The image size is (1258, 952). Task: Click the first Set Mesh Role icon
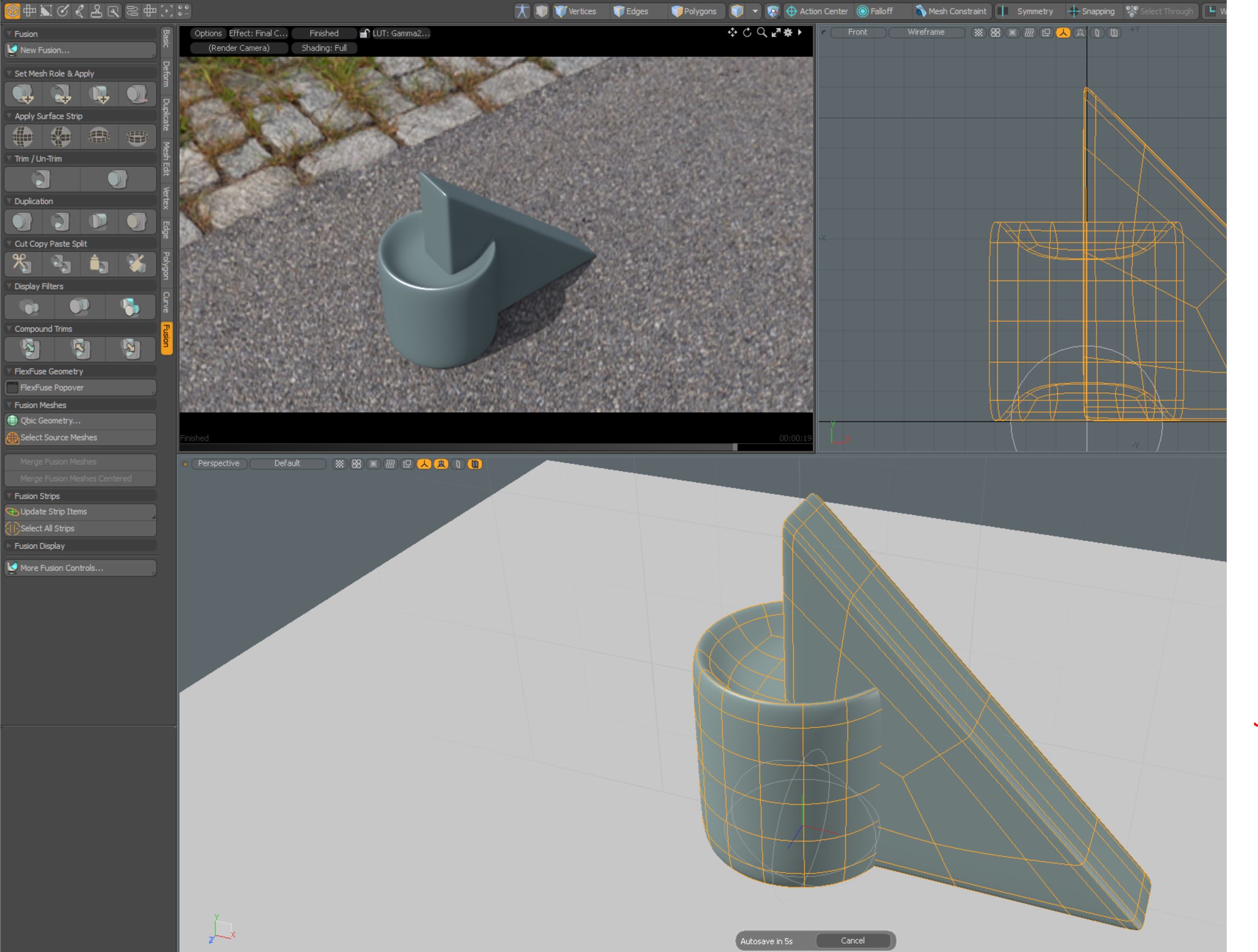(23, 94)
